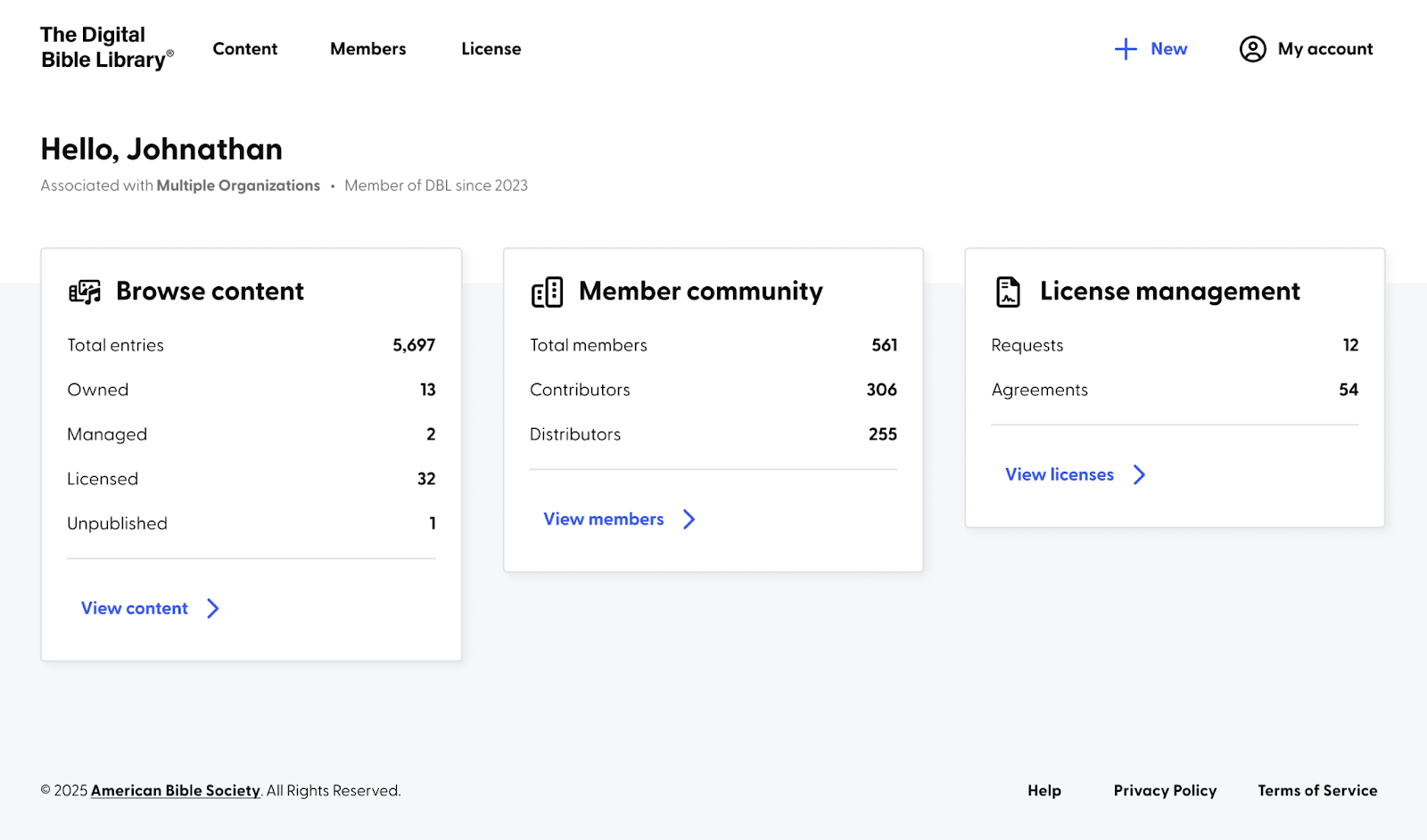
Task: Open Terms of Service link
Action: tap(1317, 791)
